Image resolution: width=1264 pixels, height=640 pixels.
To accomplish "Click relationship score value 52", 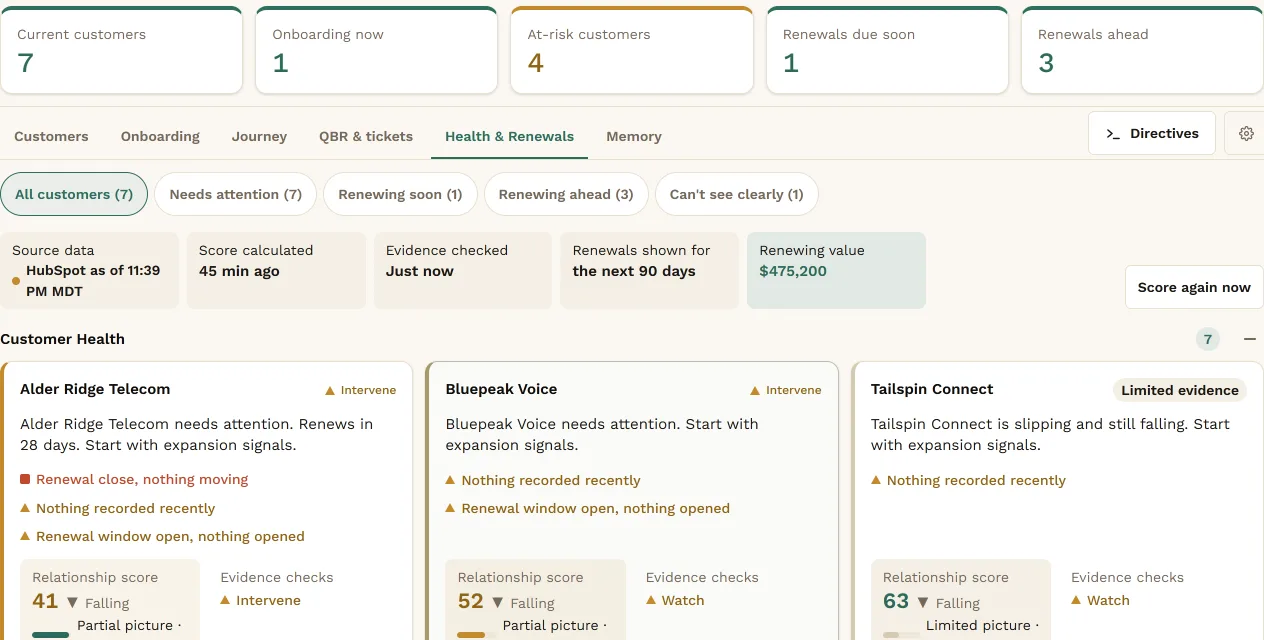I will (471, 601).
